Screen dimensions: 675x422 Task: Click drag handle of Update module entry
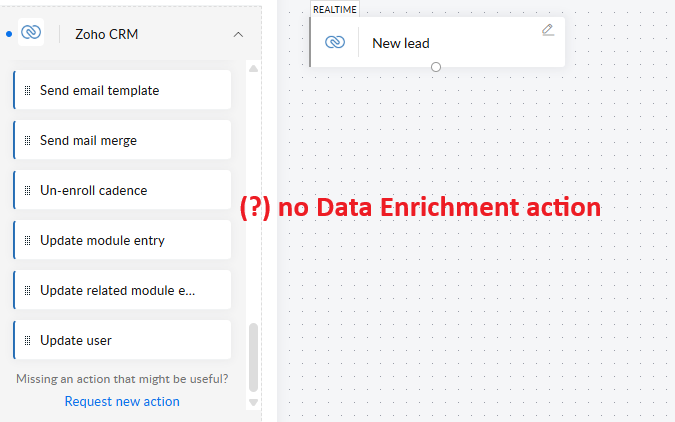(28, 240)
